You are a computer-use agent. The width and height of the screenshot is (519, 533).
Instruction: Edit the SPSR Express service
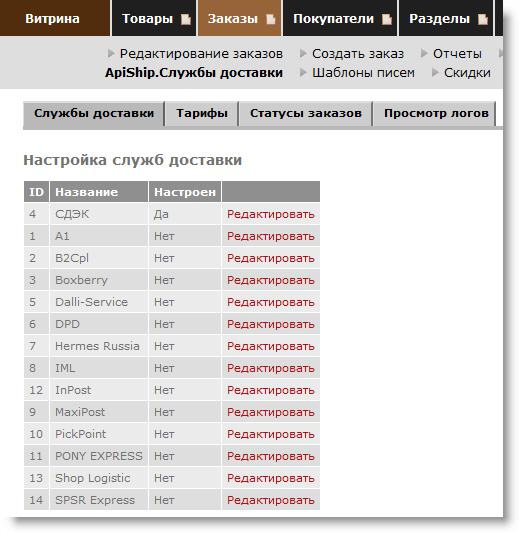271,500
